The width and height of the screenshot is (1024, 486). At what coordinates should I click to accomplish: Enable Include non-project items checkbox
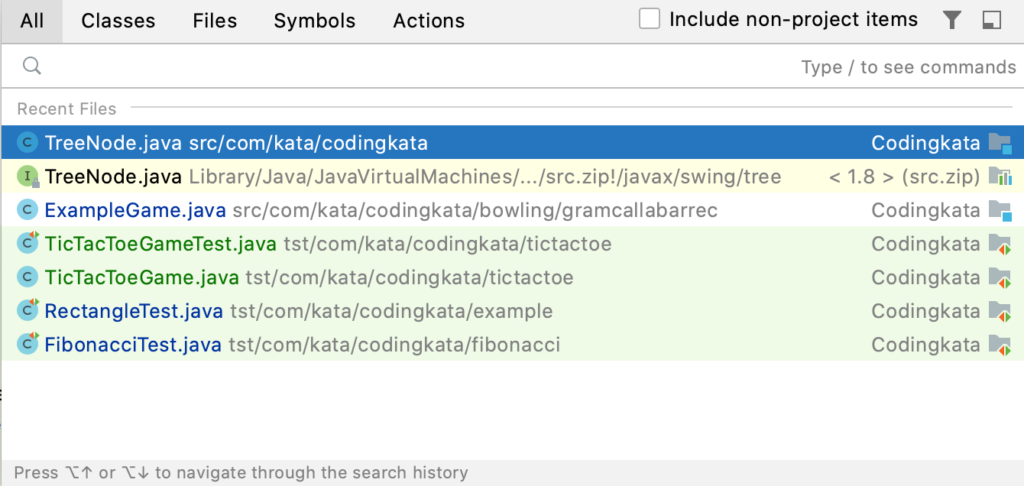[x=650, y=20]
